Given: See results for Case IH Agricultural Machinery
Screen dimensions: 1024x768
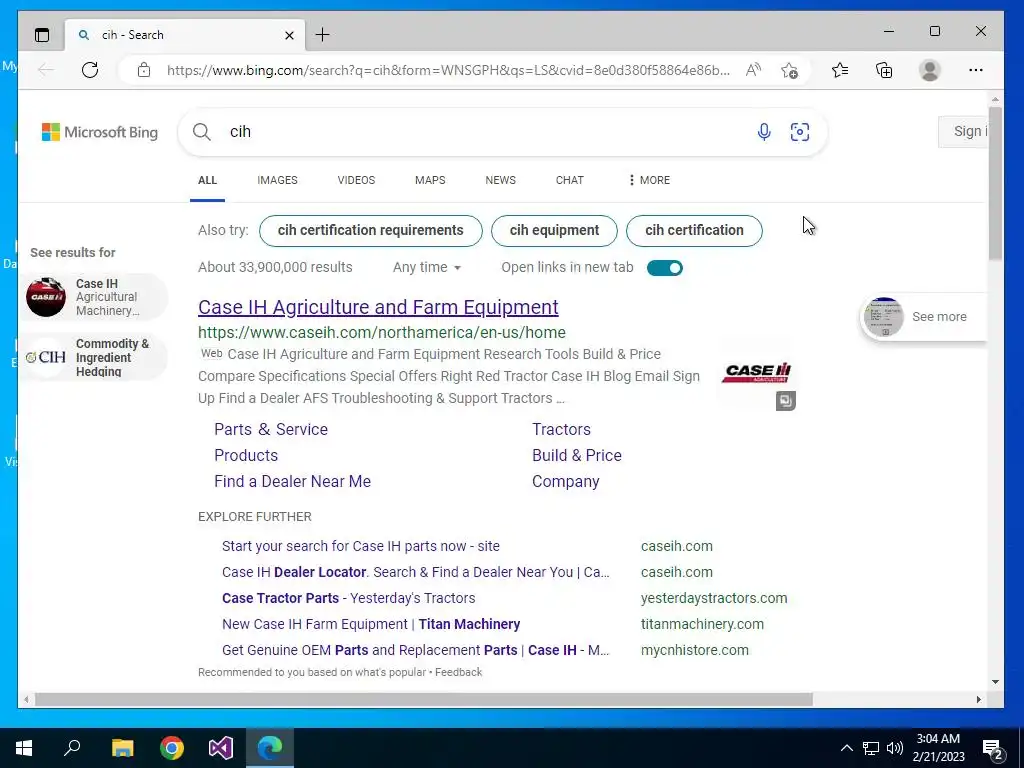Looking at the screenshot, I should point(94,297).
